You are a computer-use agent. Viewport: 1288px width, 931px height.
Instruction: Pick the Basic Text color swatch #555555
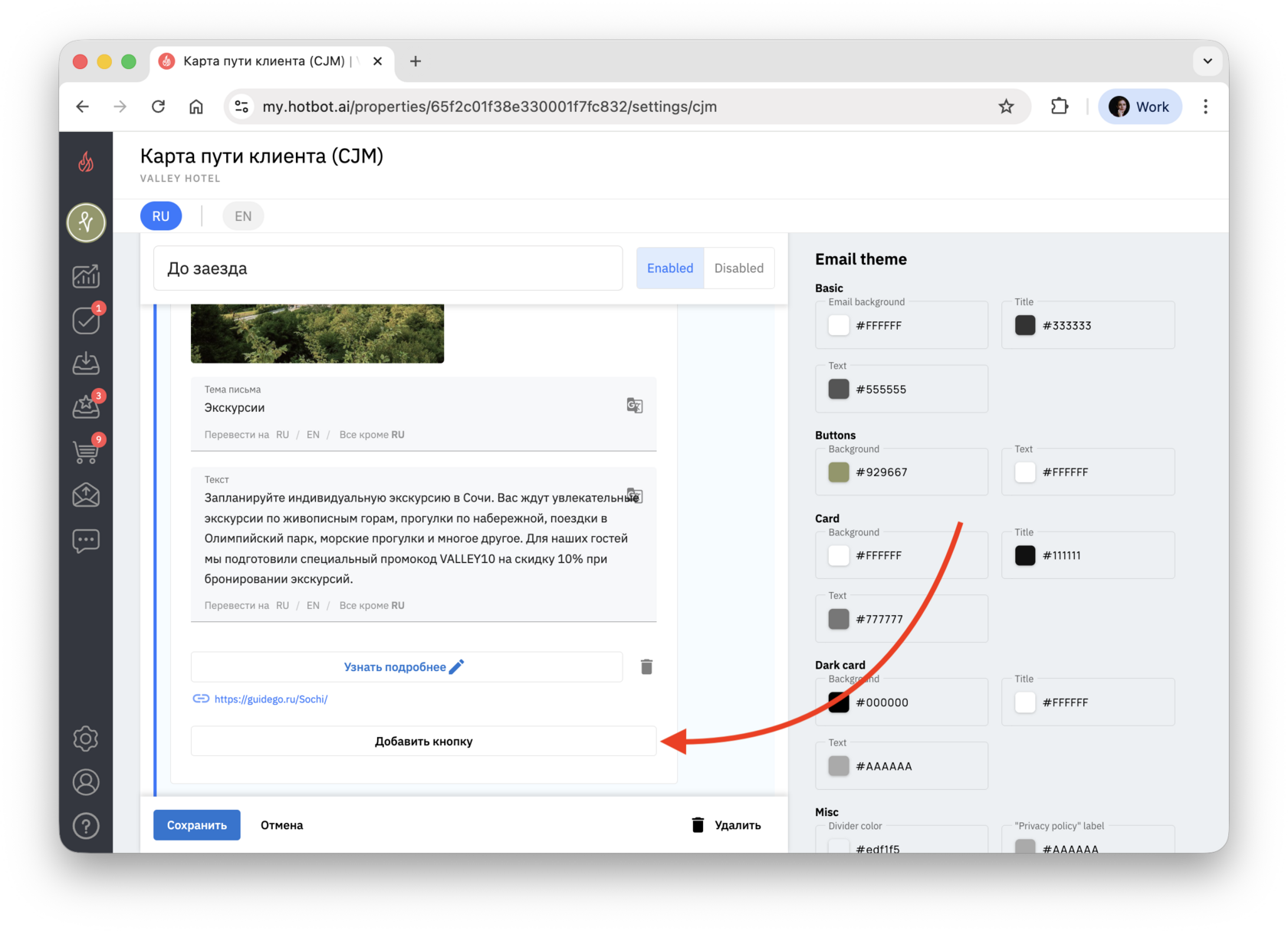pyautogui.click(x=839, y=390)
